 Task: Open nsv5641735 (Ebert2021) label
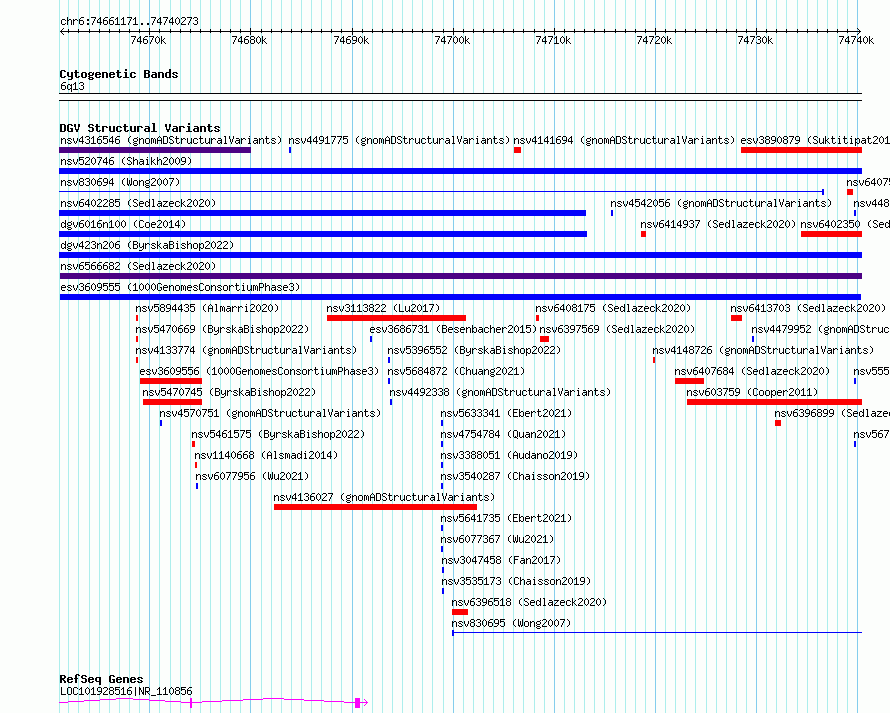[x=506, y=518]
